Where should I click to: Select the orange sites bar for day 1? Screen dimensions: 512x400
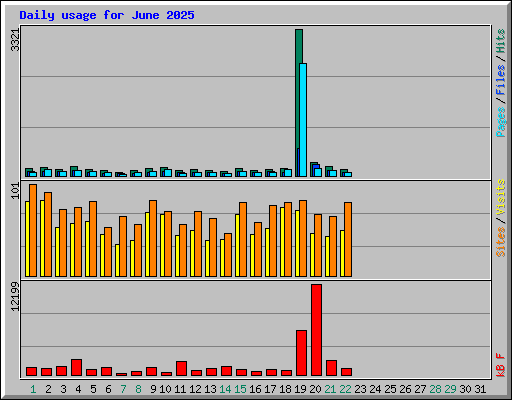(x=33, y=230)
